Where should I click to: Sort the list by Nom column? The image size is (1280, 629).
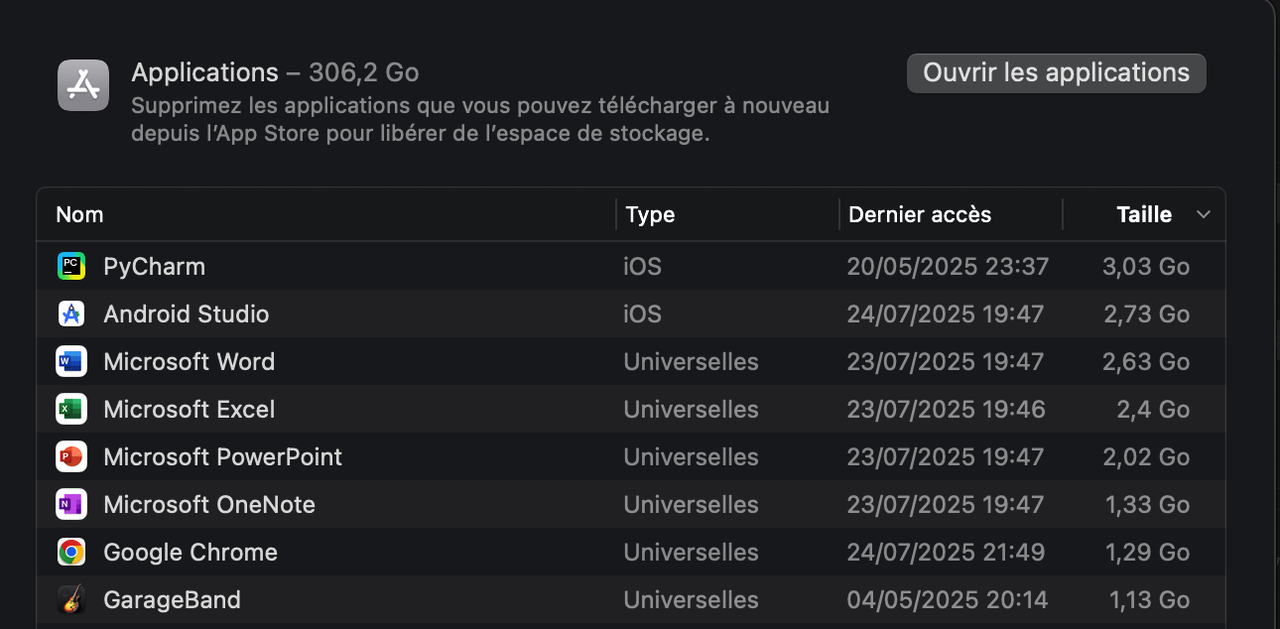tap(80, 215)
